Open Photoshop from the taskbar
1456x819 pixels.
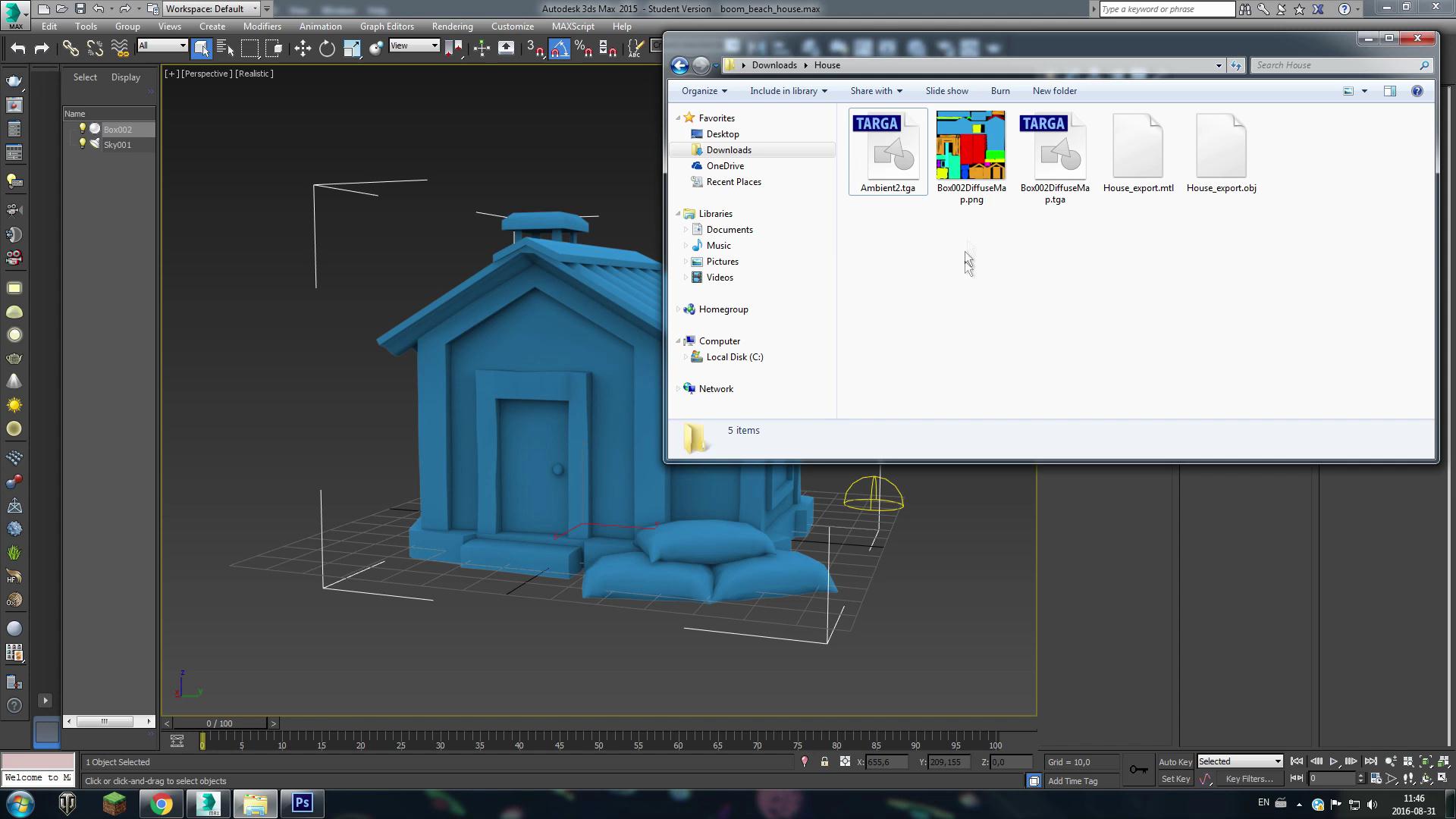(303, 803)
